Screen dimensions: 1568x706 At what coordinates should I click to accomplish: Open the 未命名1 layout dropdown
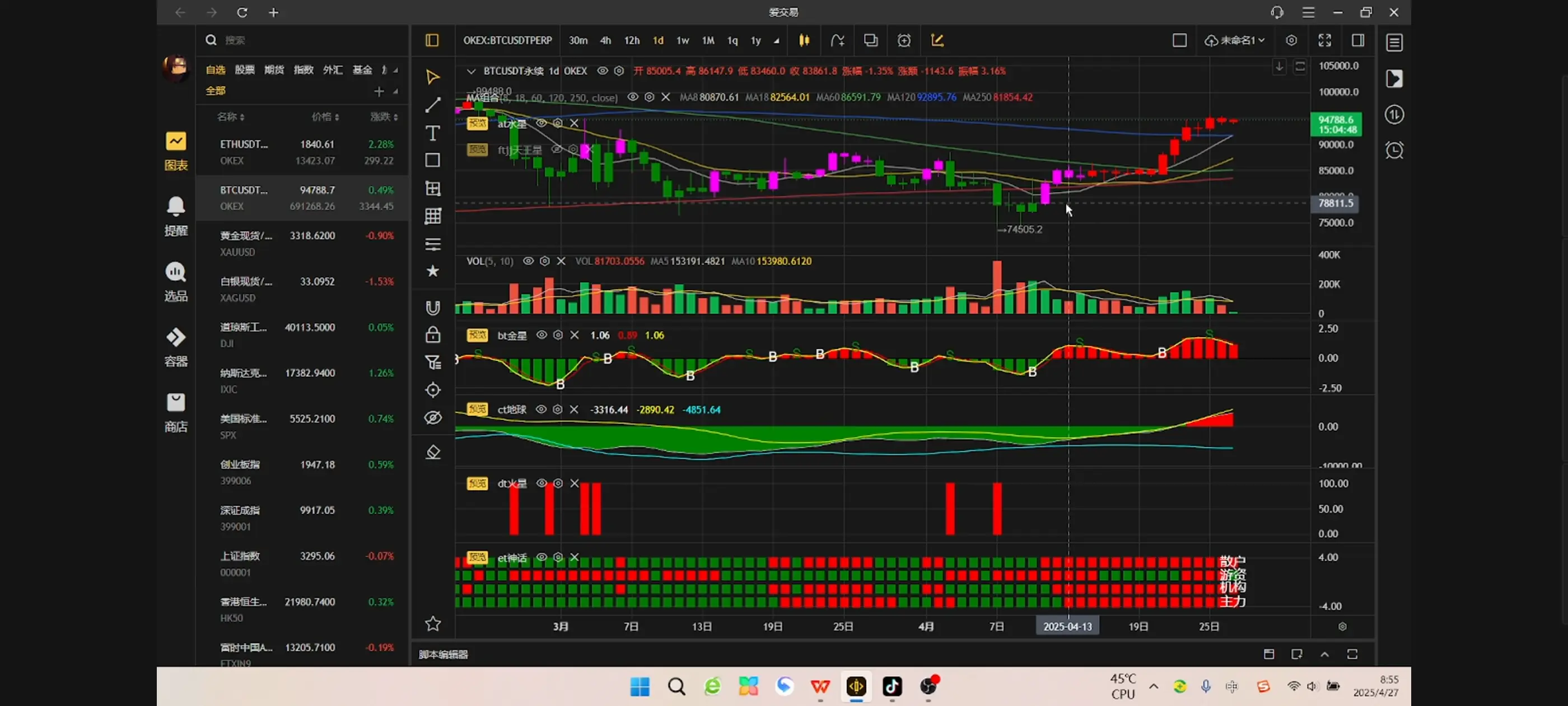coord(1234,40)
